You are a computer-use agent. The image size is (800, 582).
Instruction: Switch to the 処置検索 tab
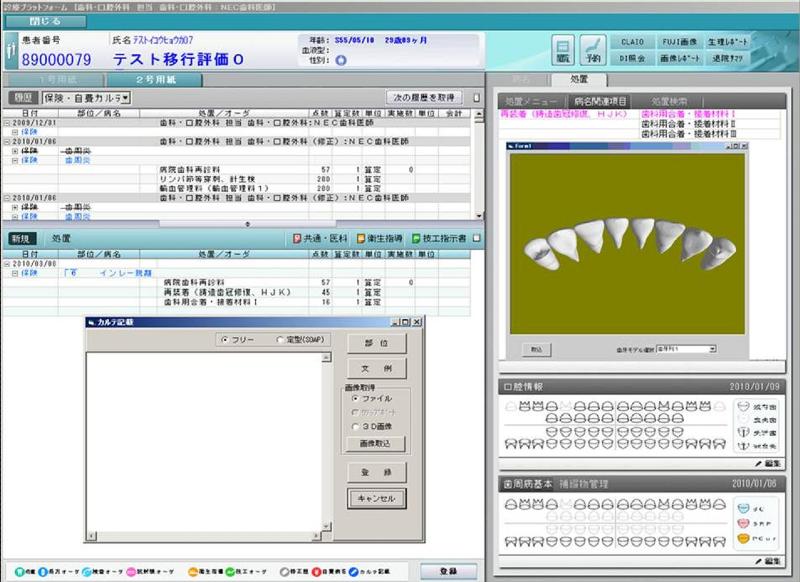[x=669, y=101]
